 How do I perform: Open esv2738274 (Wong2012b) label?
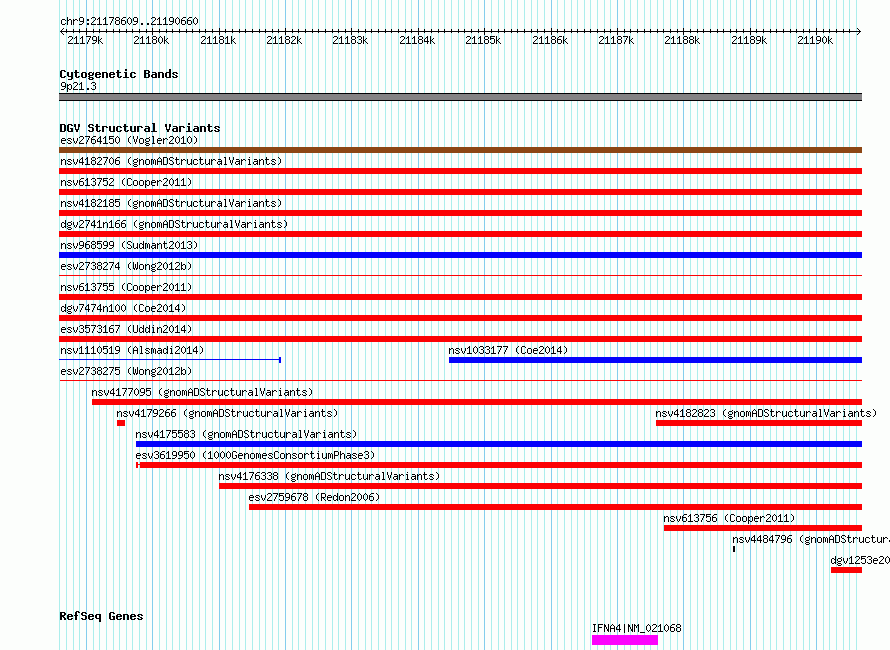[x=126, y=266]
